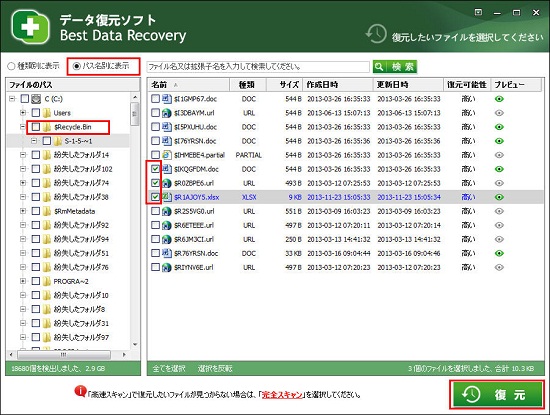Check the box for $R2S5VG0.url

click(155, 211)
